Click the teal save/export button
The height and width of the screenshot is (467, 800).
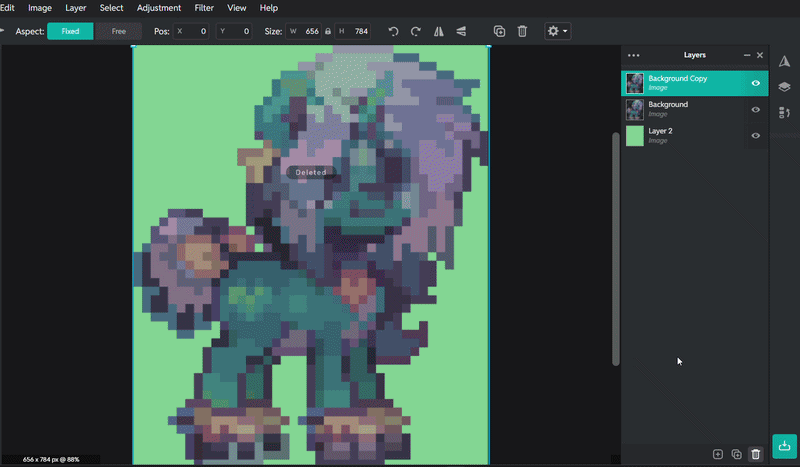(784, 446)
